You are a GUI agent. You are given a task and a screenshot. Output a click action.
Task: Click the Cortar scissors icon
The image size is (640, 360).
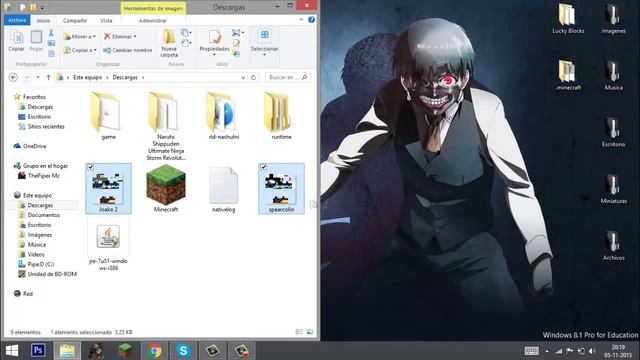[x=51, y=33]
